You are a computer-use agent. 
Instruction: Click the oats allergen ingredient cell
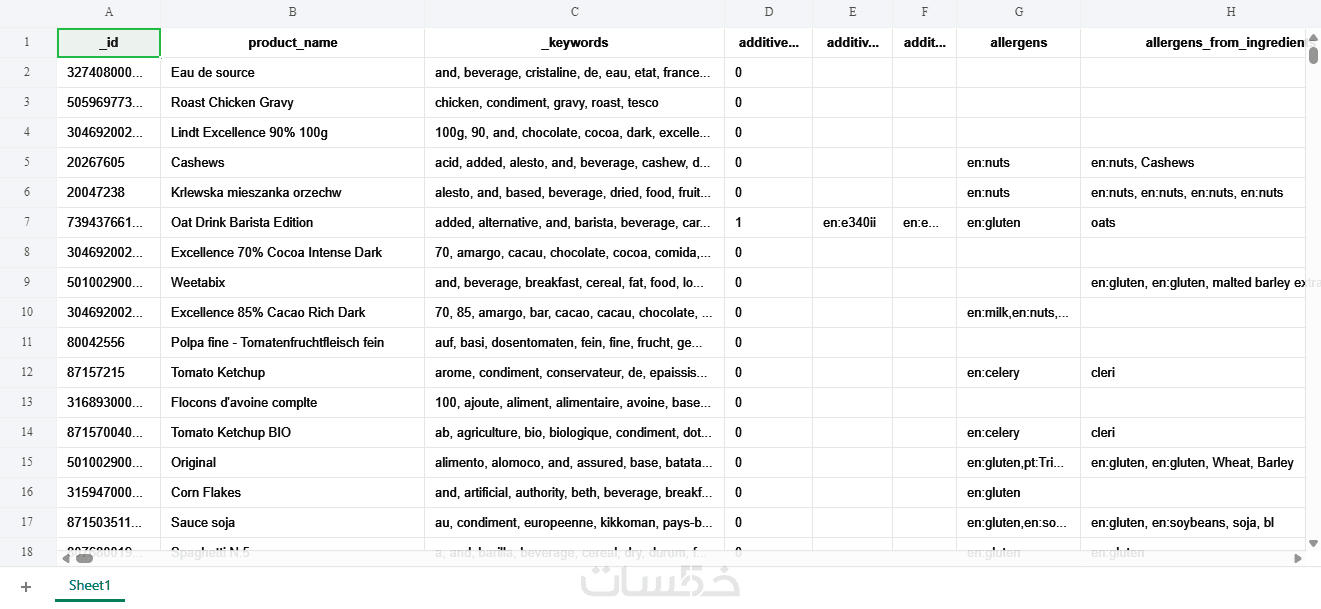(x=1193, y=222)
